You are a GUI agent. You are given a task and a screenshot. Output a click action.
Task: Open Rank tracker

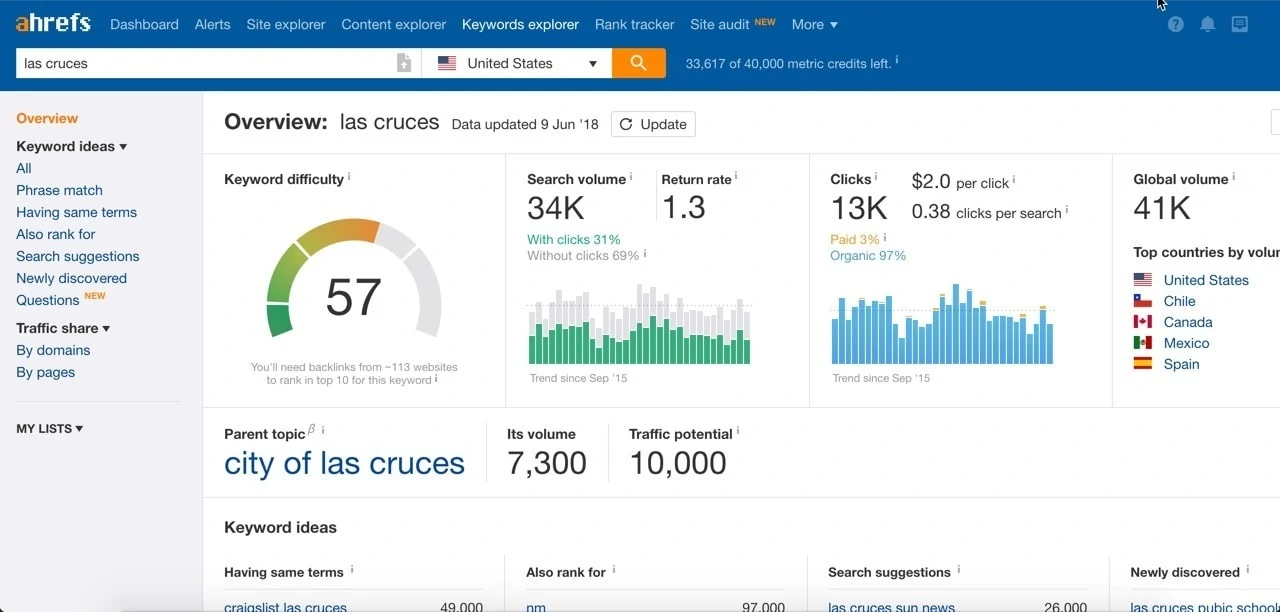pyautogui.click(x=635, y=24)
